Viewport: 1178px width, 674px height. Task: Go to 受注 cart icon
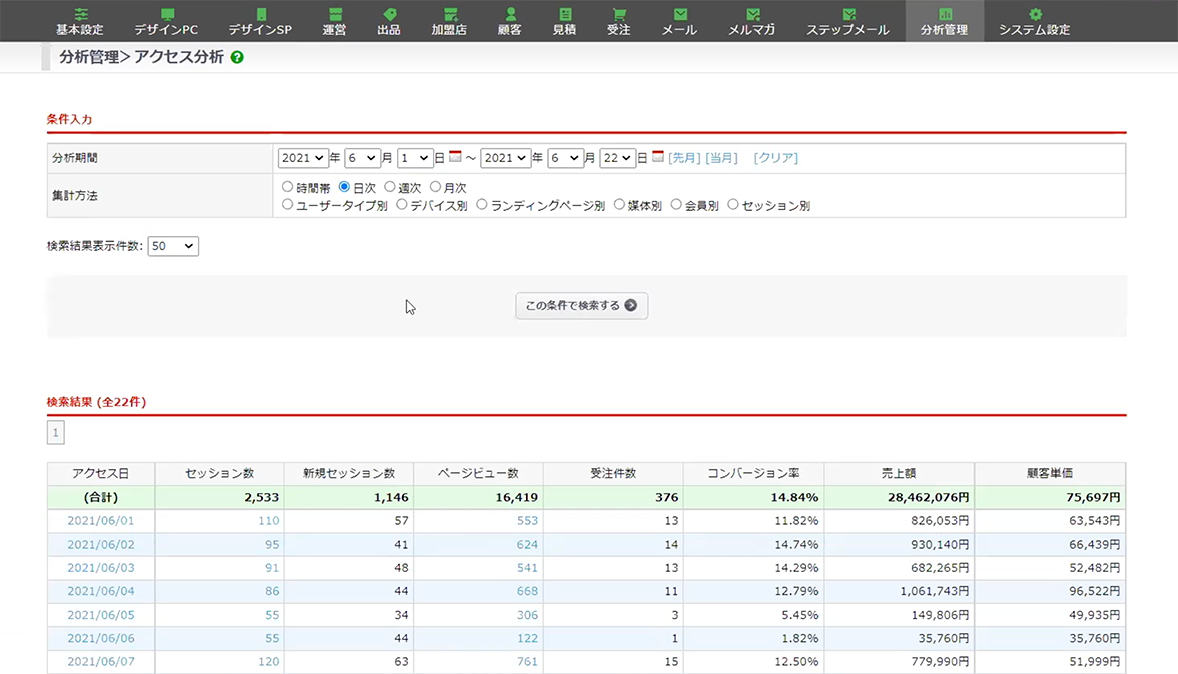[x=619, y=14]
